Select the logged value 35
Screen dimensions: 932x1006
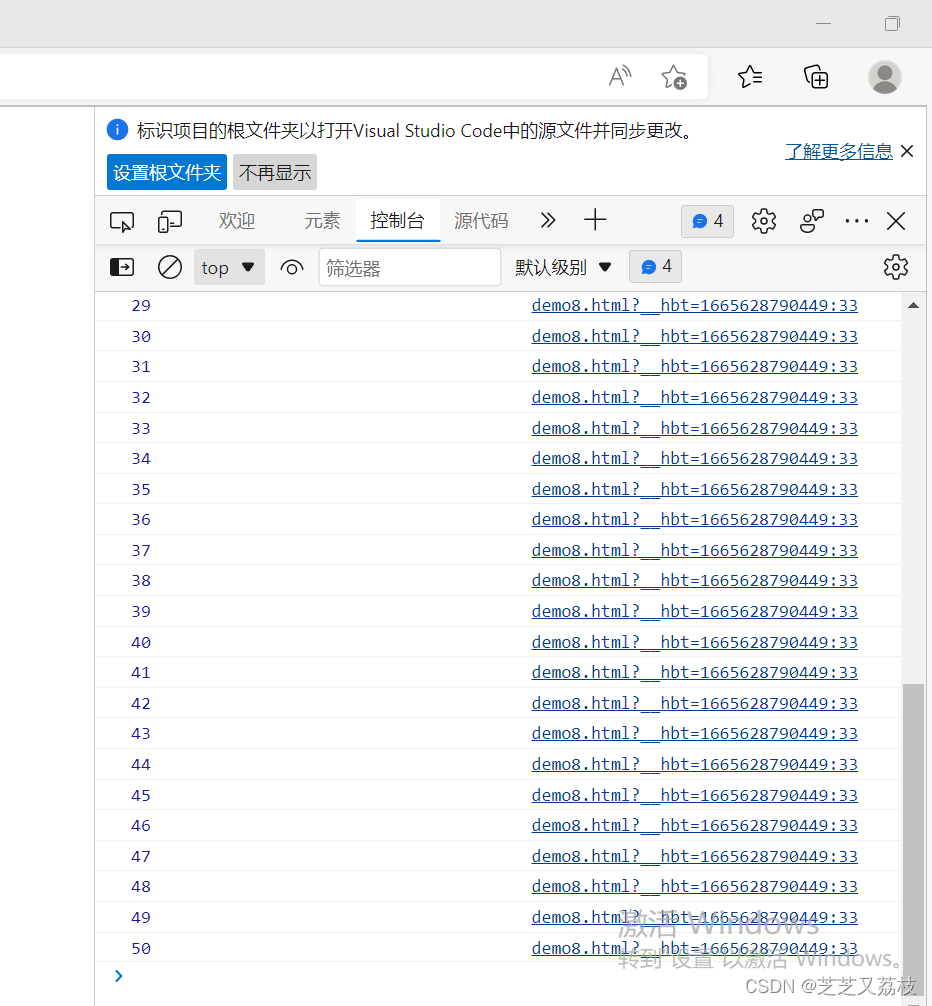[141, 490]
